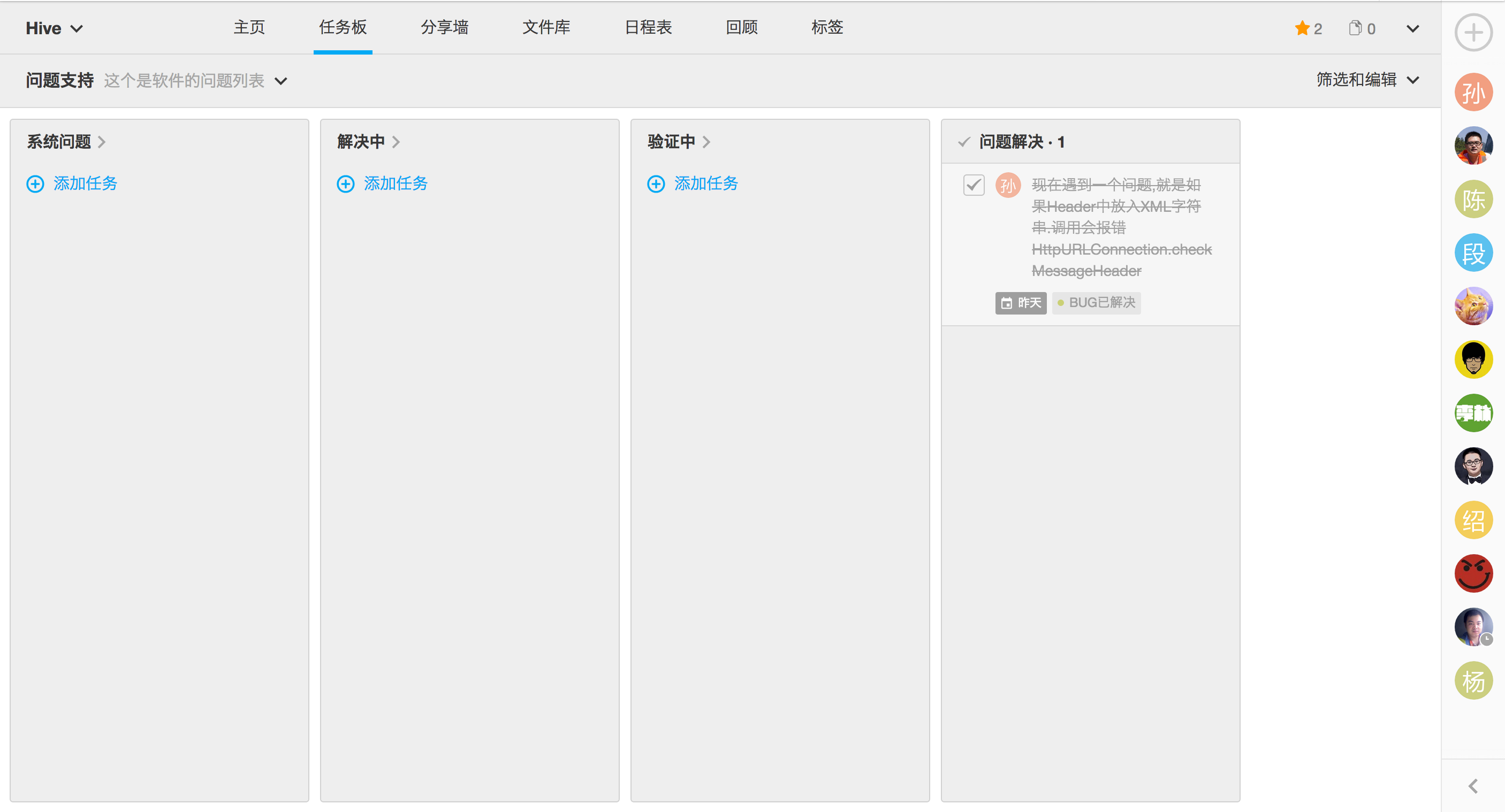The image size is (1505, 812).
Task: Click the orange 孙 avatar in sidebar
Action: pos(1473,92)
